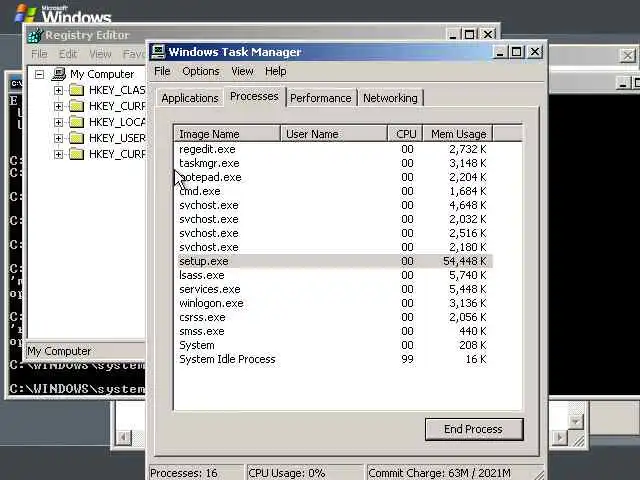Select the System process row
Image resolution: width=640 pixels, height=480 pixels.
pos(333,345)
